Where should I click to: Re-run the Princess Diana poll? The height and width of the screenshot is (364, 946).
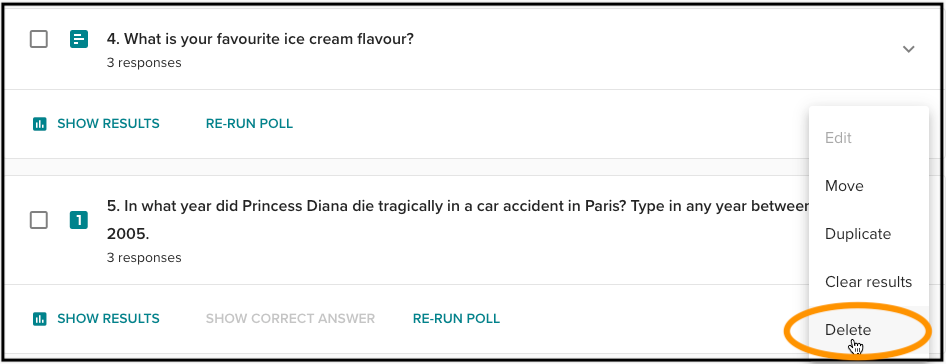pos(456,318)
